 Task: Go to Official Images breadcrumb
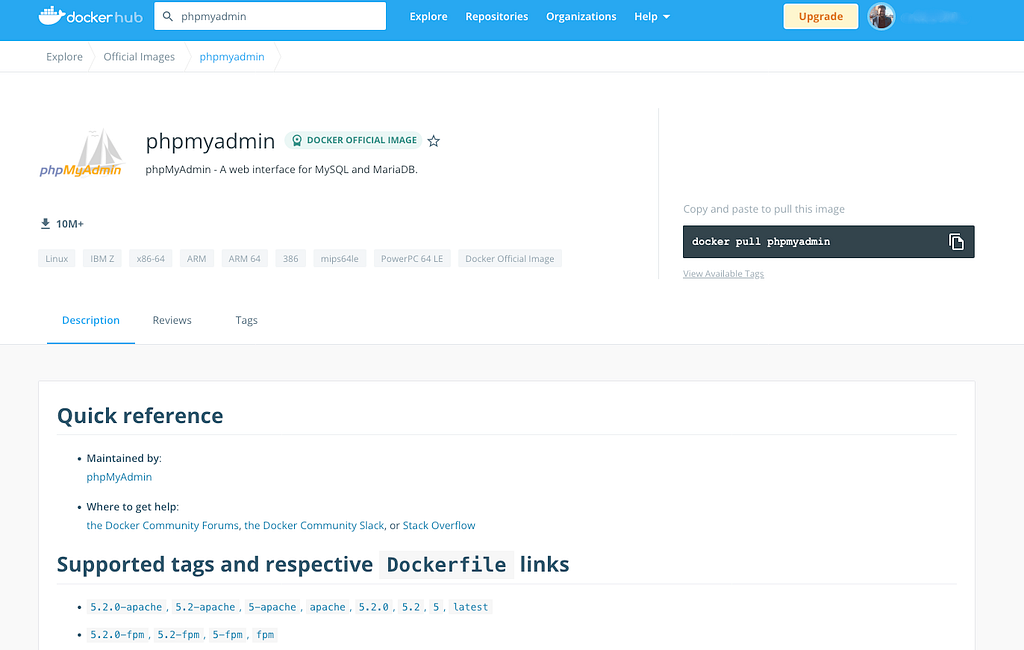(139, 57)
